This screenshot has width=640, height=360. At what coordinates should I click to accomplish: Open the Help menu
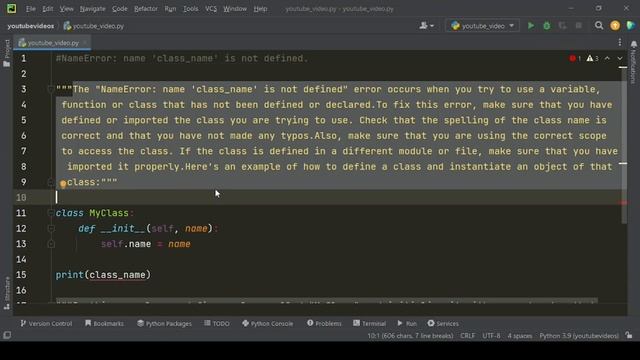tap(260, 9)
